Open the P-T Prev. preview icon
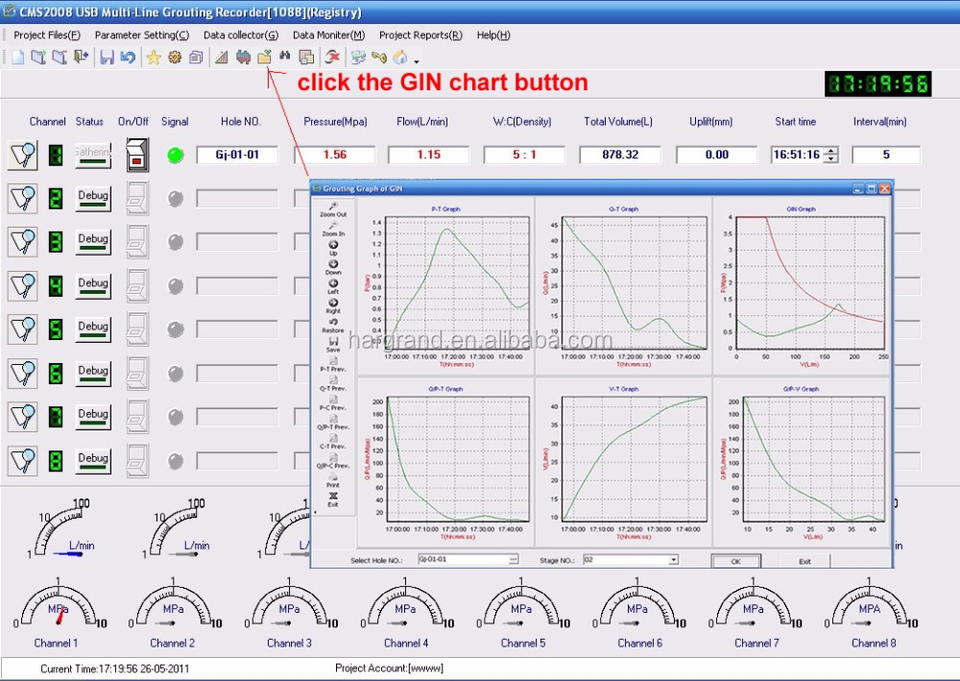The image size is (960, 681). point(333,363)
